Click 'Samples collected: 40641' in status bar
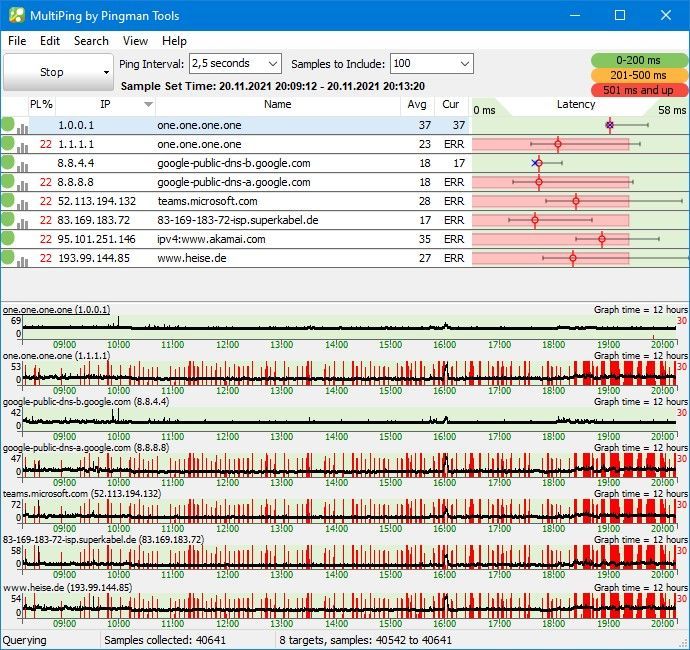The image size is (690, 650). click(165, 640)
